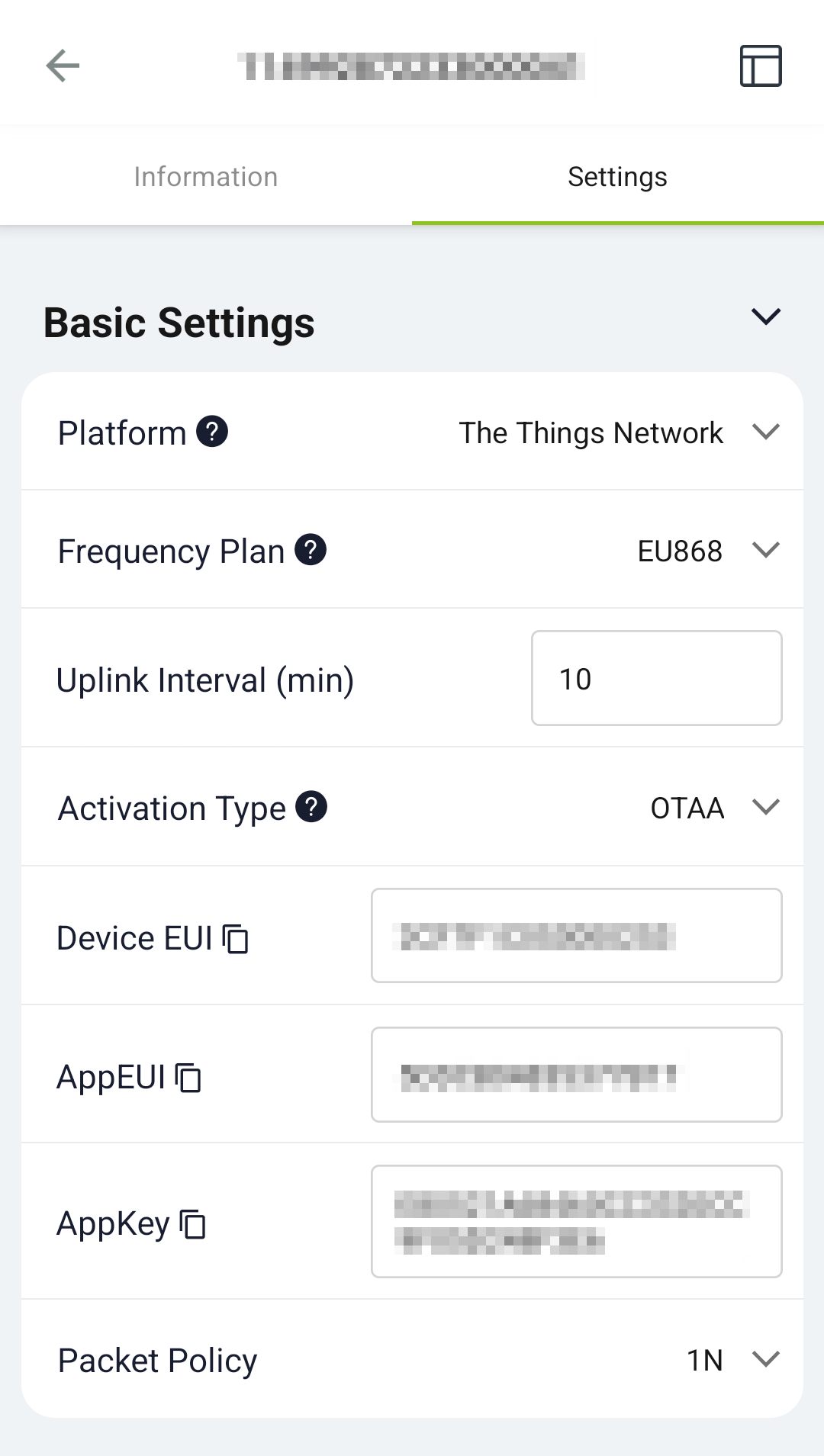Edit the Uplink Interval value
The image size is (824, 1456).
[x=655, y=678]
